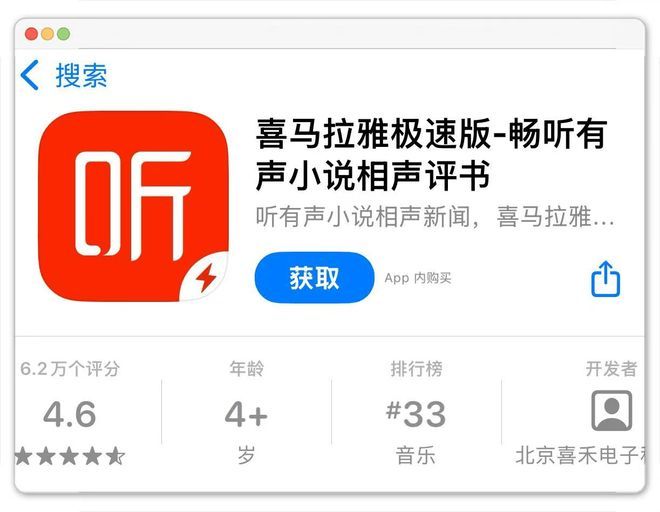Viewport: 660px width, 512px height.
Task: Click the 获取 download button
Action: pos(314,277)
